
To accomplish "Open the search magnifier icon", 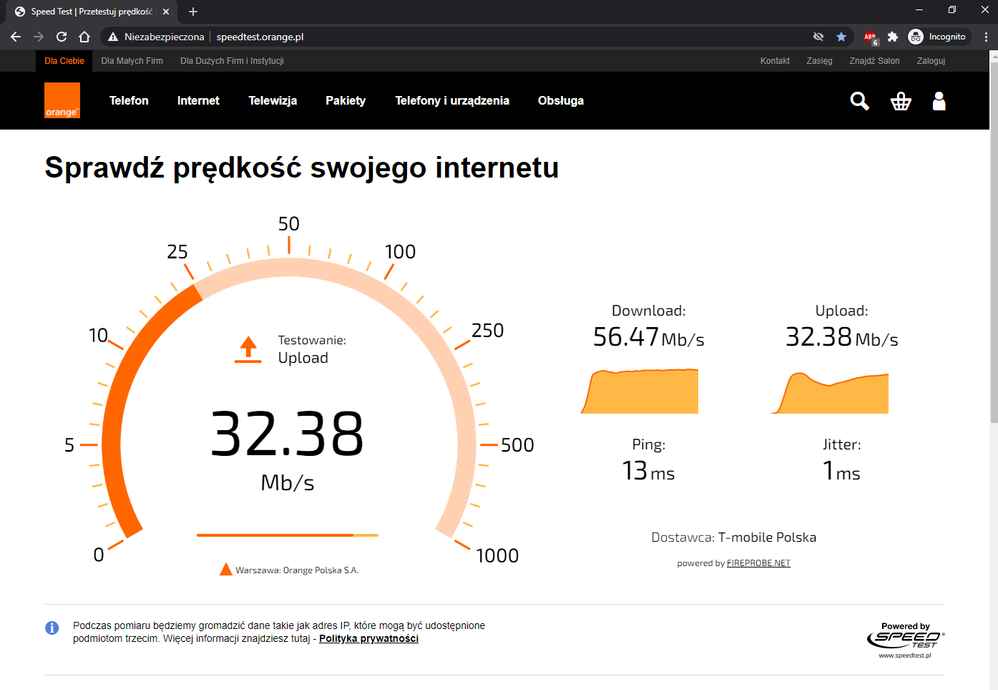I will (859, 101).
